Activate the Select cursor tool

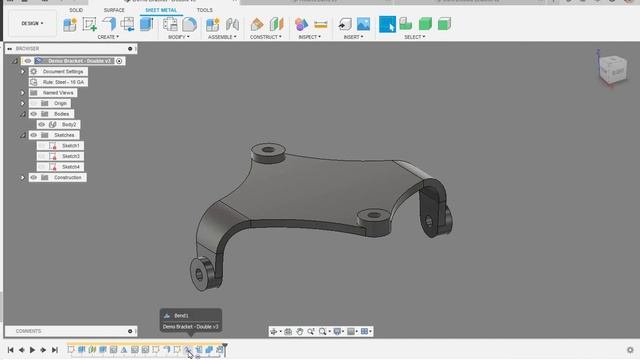387,24
